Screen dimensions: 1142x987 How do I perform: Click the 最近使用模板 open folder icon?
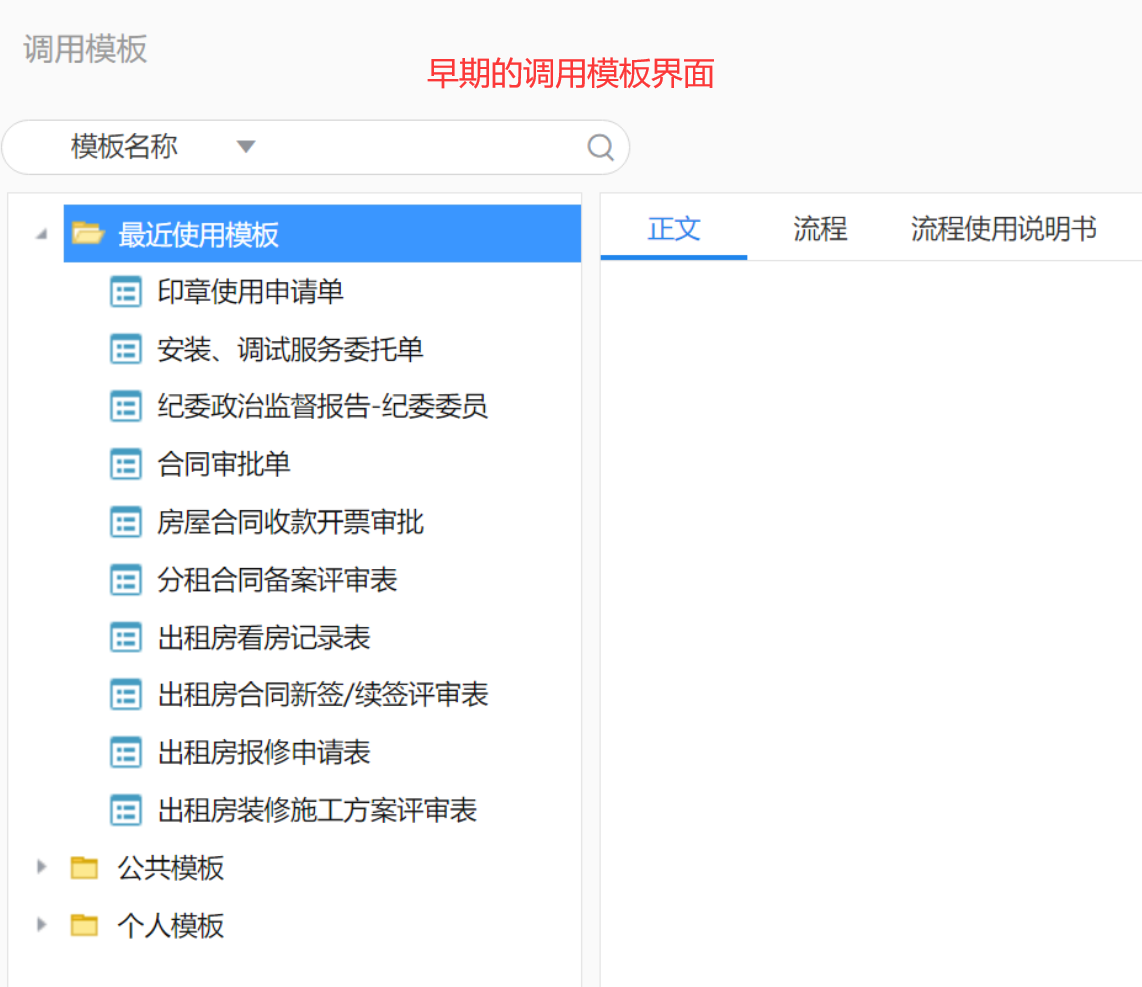tap(88, 235)
